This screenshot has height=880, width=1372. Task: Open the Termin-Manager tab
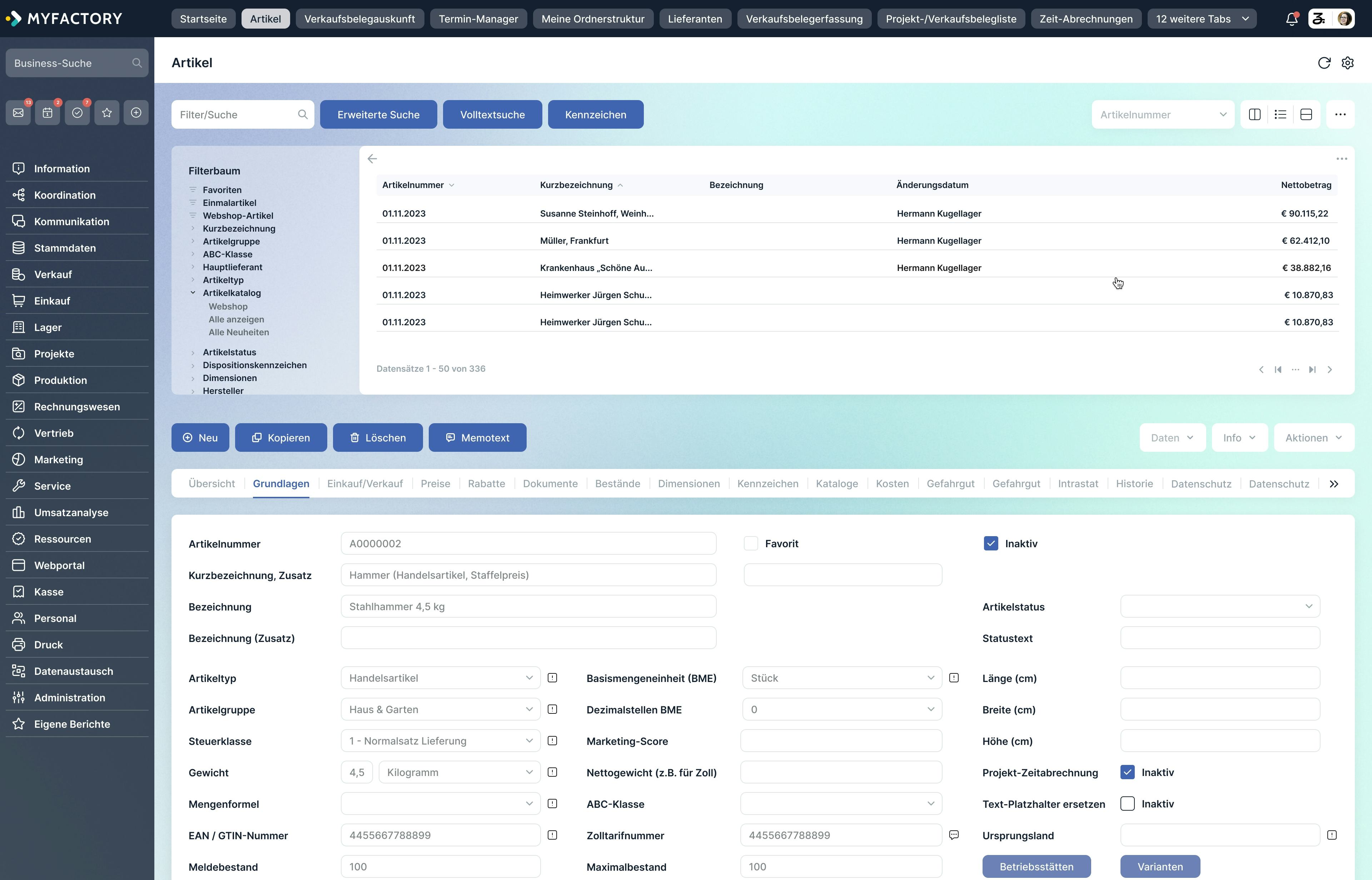[478, 18]
